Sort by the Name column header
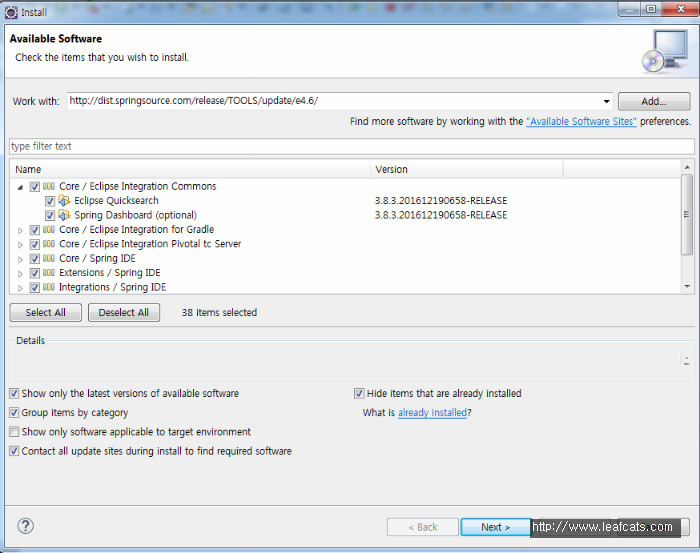The image size is (700, 553). (190, 170)
